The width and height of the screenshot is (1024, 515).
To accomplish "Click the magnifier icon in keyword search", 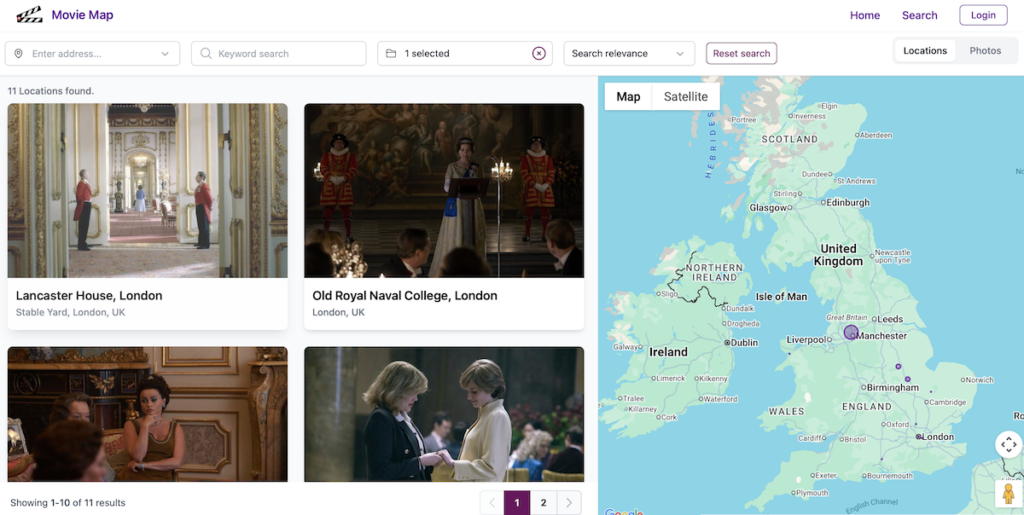I will 206,54.
